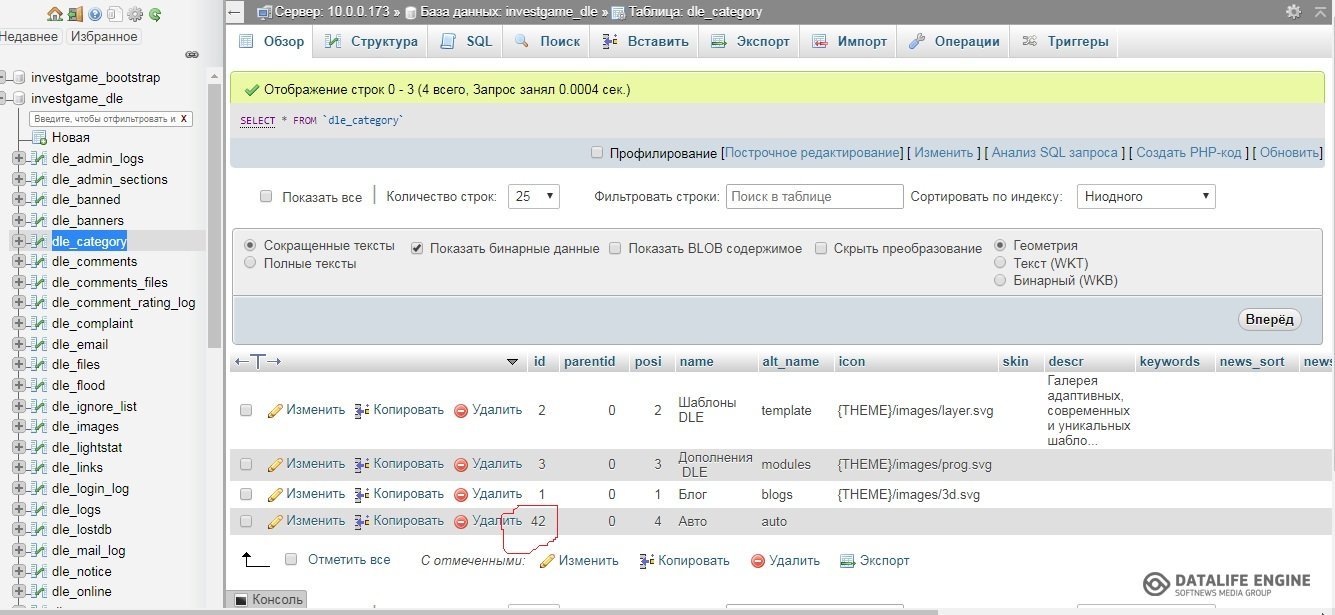Toggle Показать BLOB содержимое checkbox

615,248
